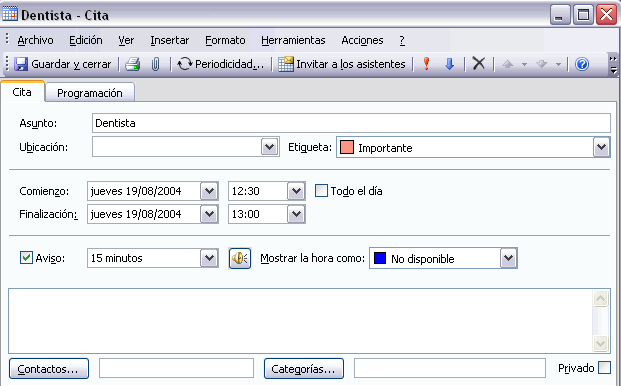Click the Asunto field containing Dentista
This screenshot has height=386, width=621.
[x=351, y=123]
